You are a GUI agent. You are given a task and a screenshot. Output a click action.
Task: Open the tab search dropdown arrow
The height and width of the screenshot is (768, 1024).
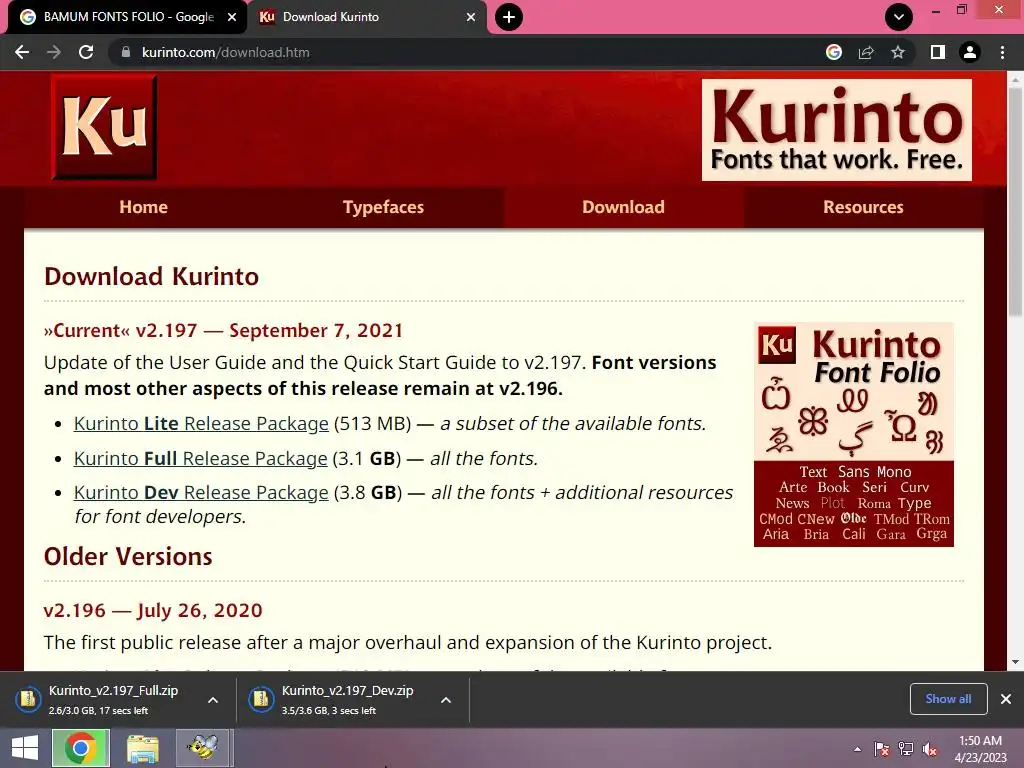coord(899,17)
